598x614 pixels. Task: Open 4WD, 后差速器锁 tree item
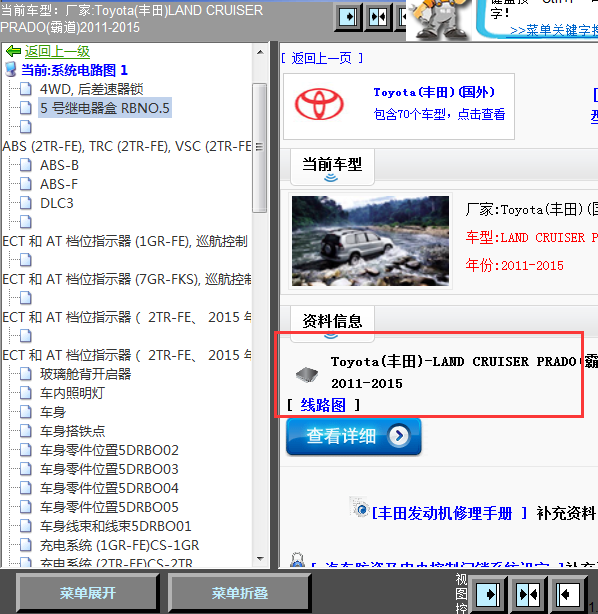[x=91, y=89]
